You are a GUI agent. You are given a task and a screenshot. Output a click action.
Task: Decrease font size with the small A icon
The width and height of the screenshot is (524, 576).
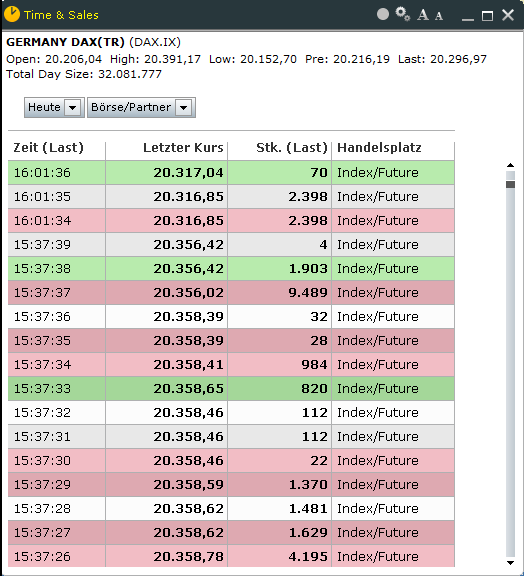pyautogui.click(x=439, y=16)
